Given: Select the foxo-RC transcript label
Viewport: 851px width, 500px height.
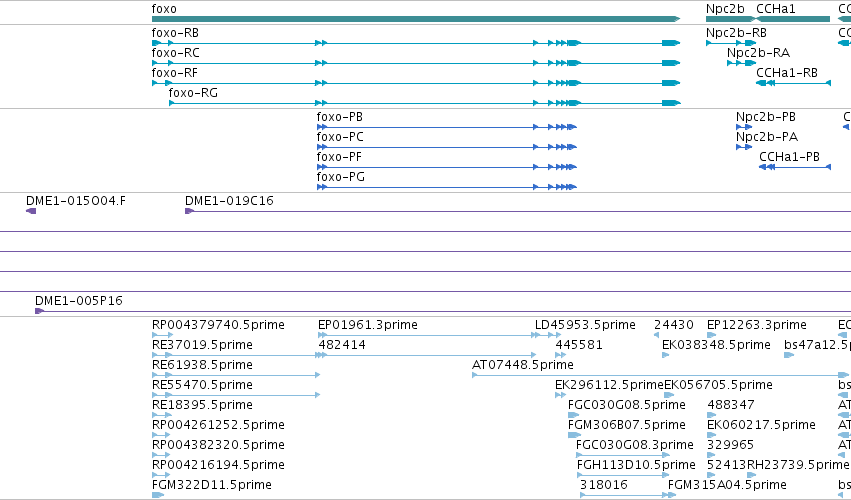Looking at the screenshot, I should 175,53.
